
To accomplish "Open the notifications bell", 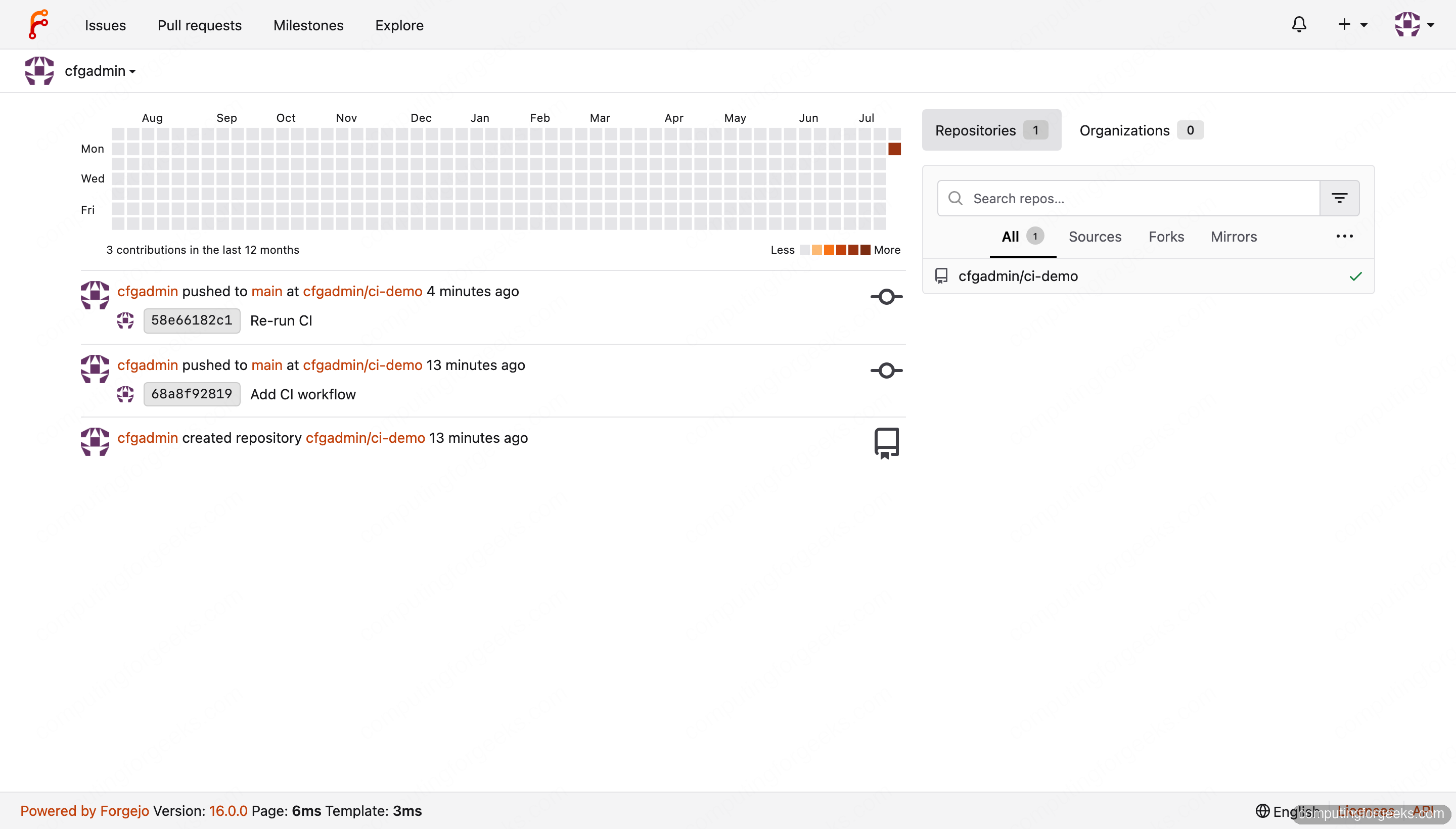I will point(1299,24).
